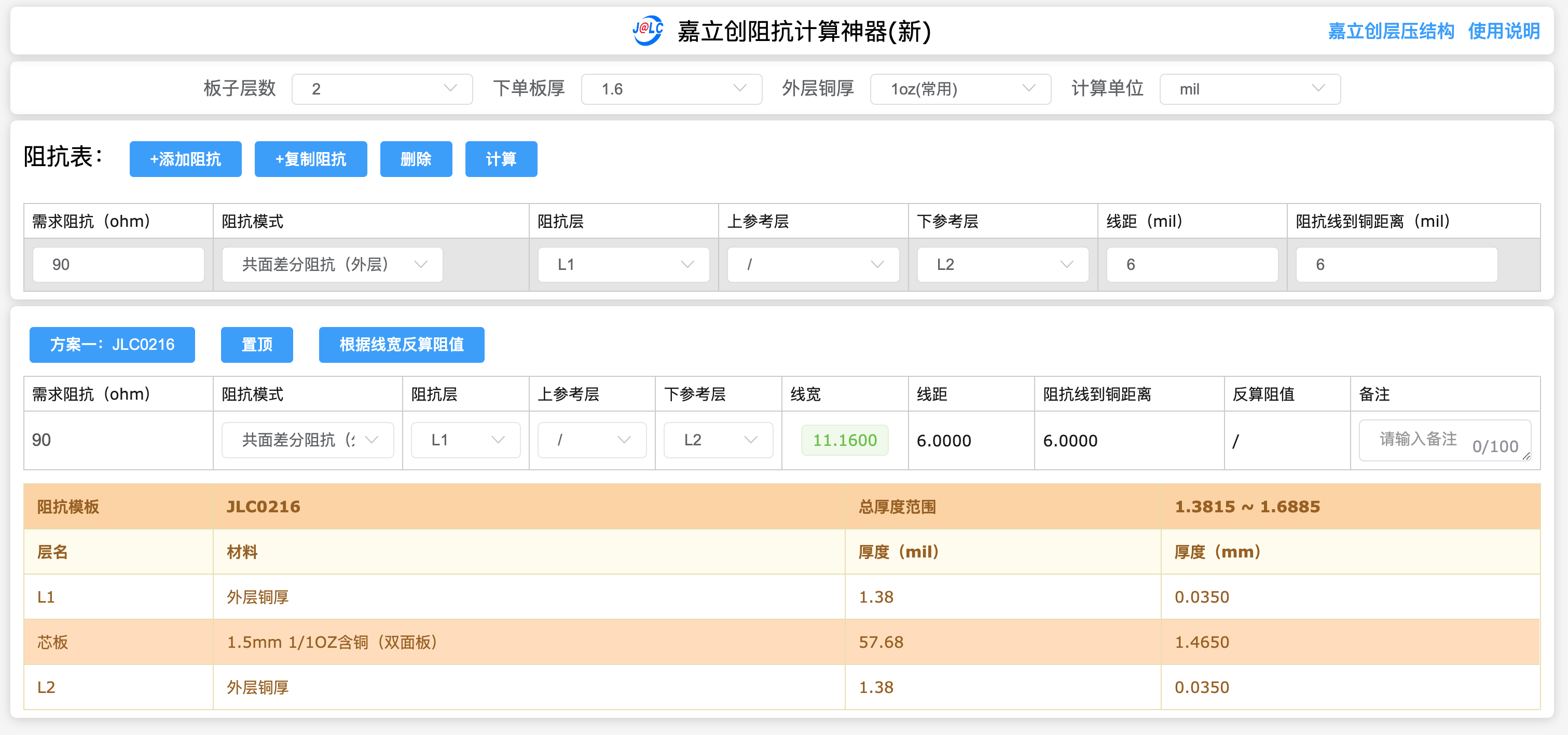1568x735 pixels.
Task: Click the 6.0000 value under 阻抗线到铜距离 column
Action: (x=1071, y=440)
